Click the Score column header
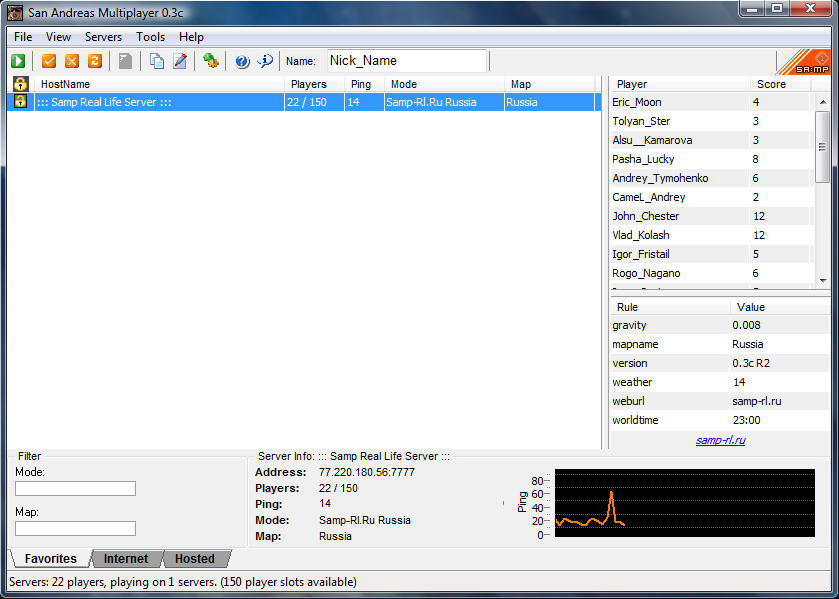 point(780,84)
